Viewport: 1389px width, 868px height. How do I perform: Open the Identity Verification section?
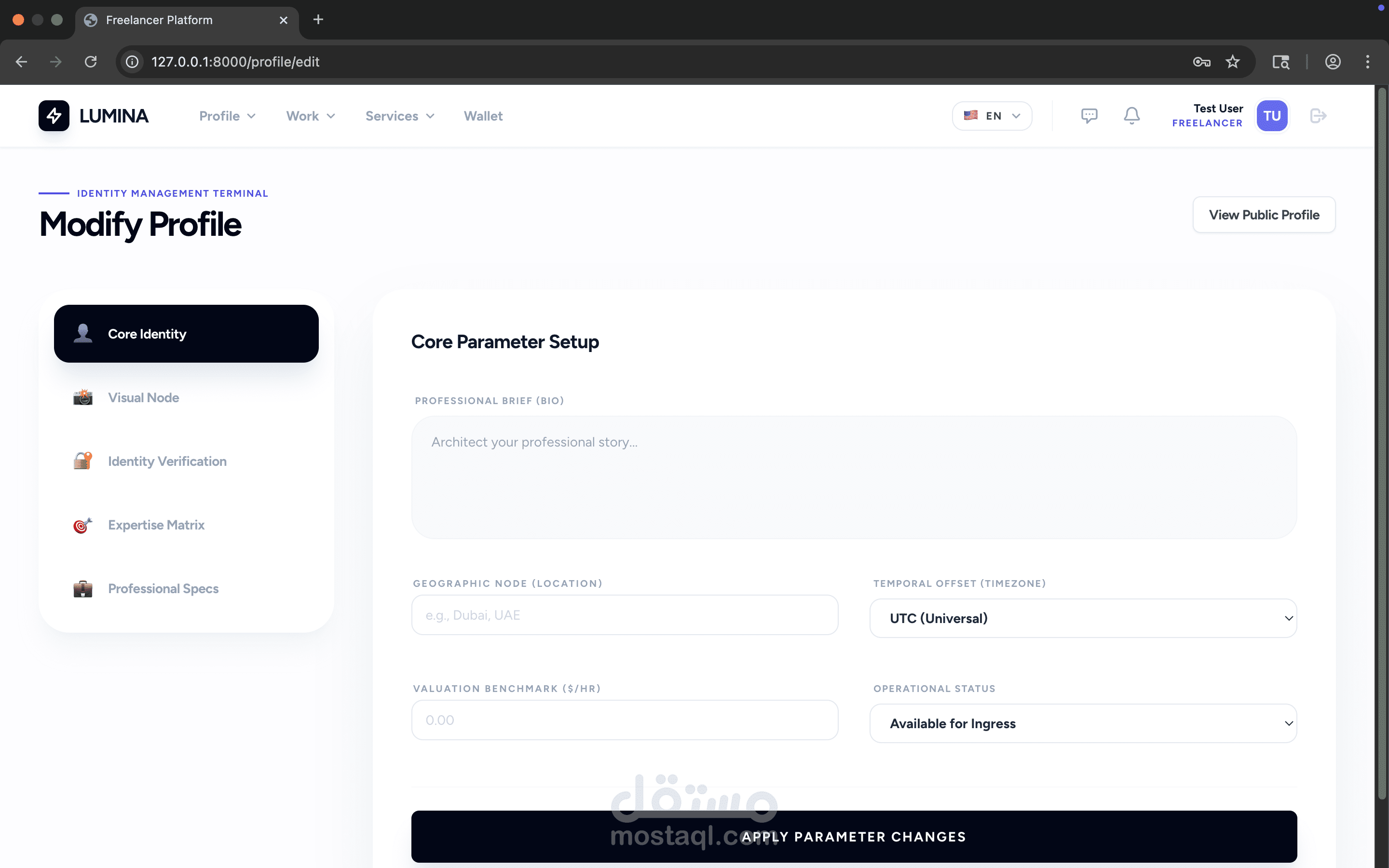(167, 461)
